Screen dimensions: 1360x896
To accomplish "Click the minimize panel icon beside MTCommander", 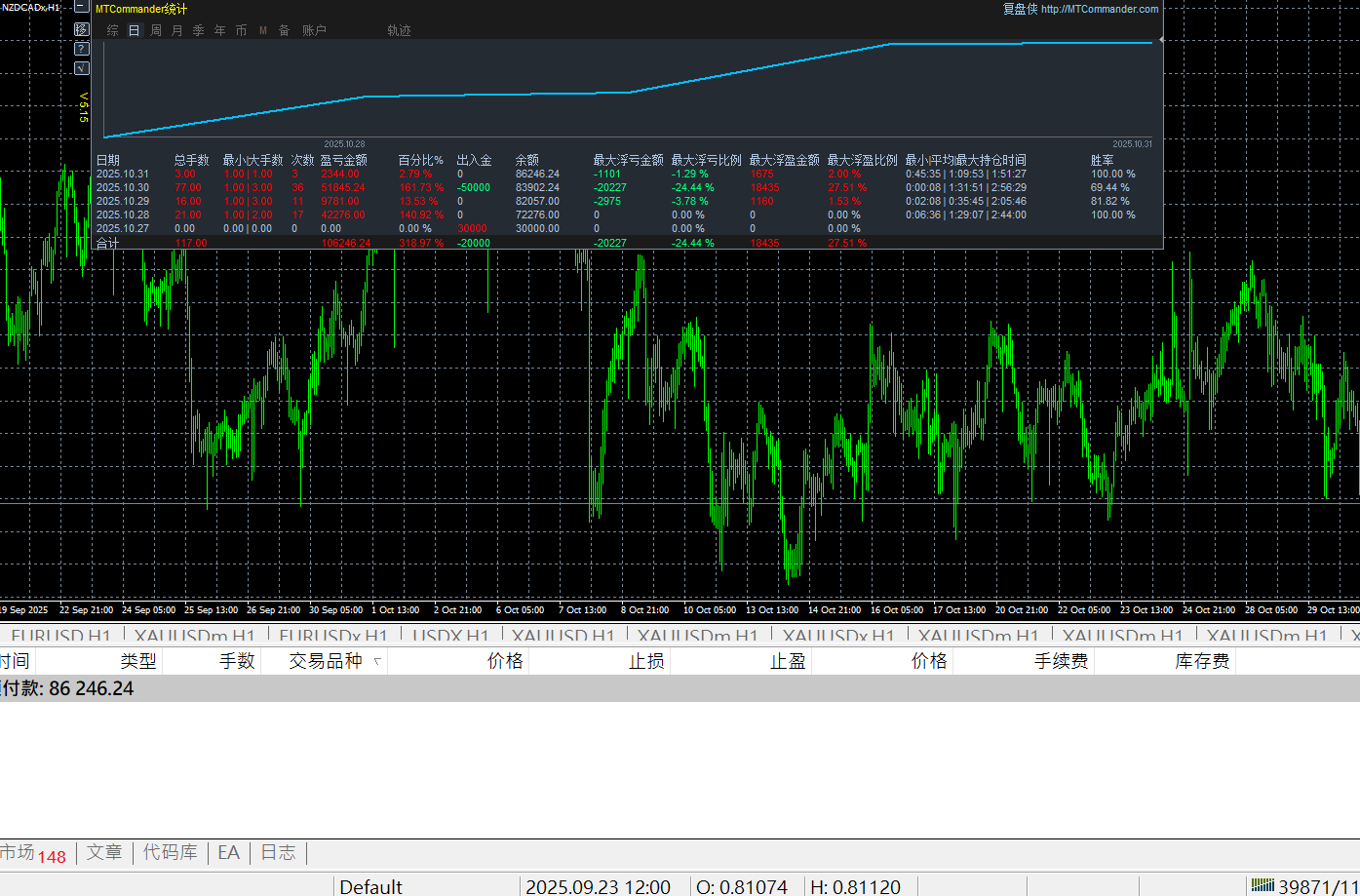I will tap(82, 8).
